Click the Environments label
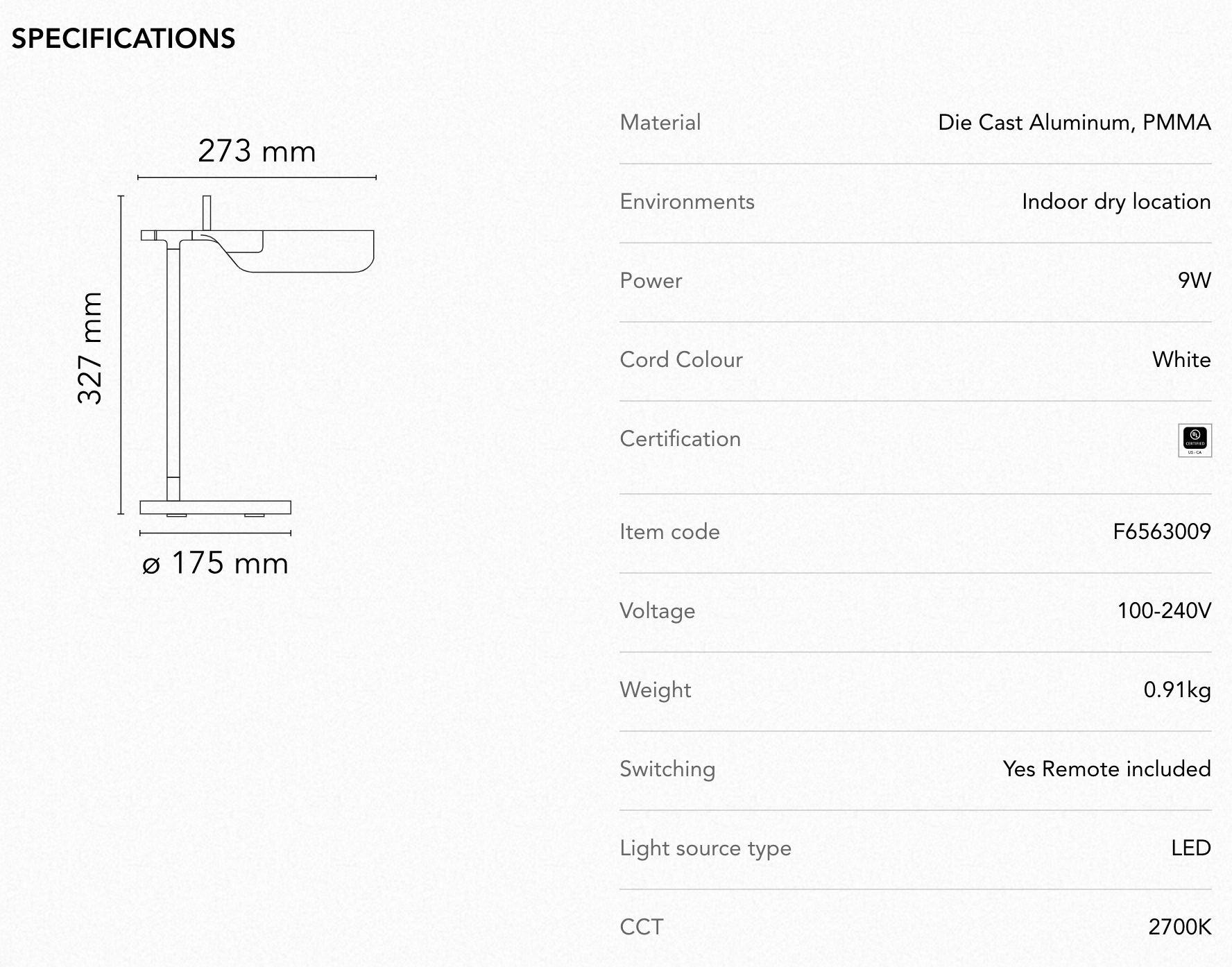Image resolution: width=1232 pixels, height=967 pixels. [x=687, y=201]
